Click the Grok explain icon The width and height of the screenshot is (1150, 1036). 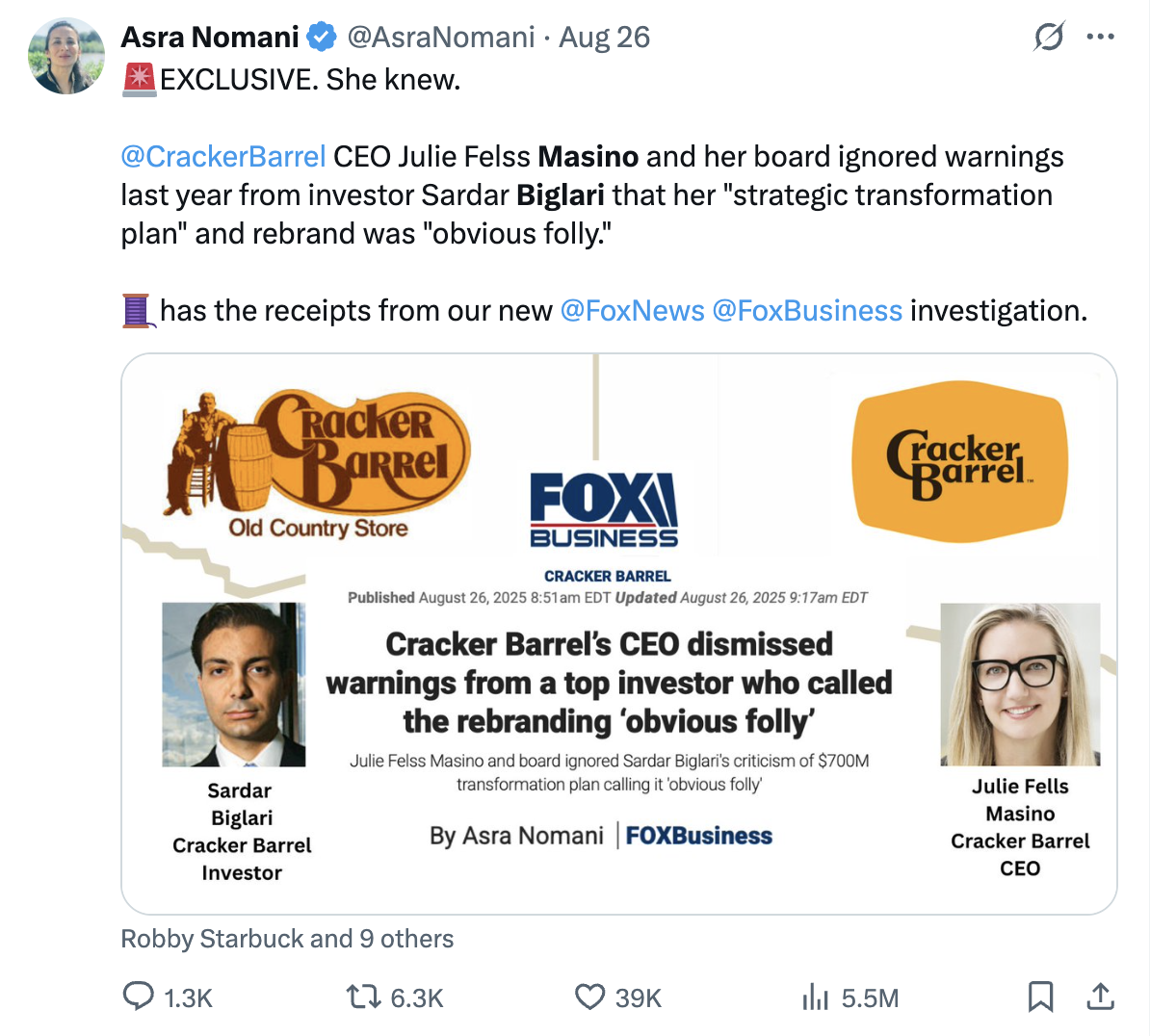(1049, 38)
